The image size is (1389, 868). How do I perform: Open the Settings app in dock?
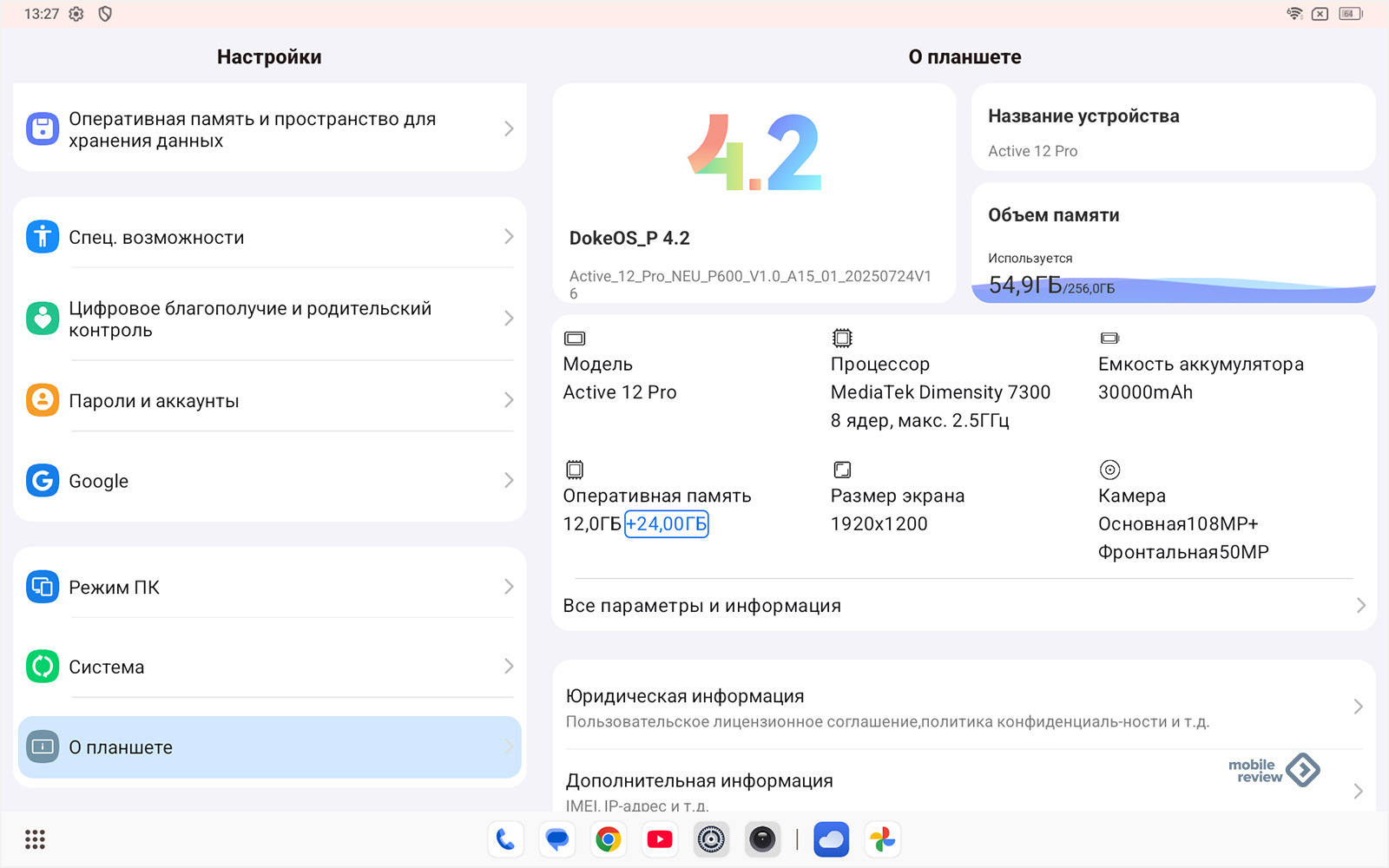711,839
